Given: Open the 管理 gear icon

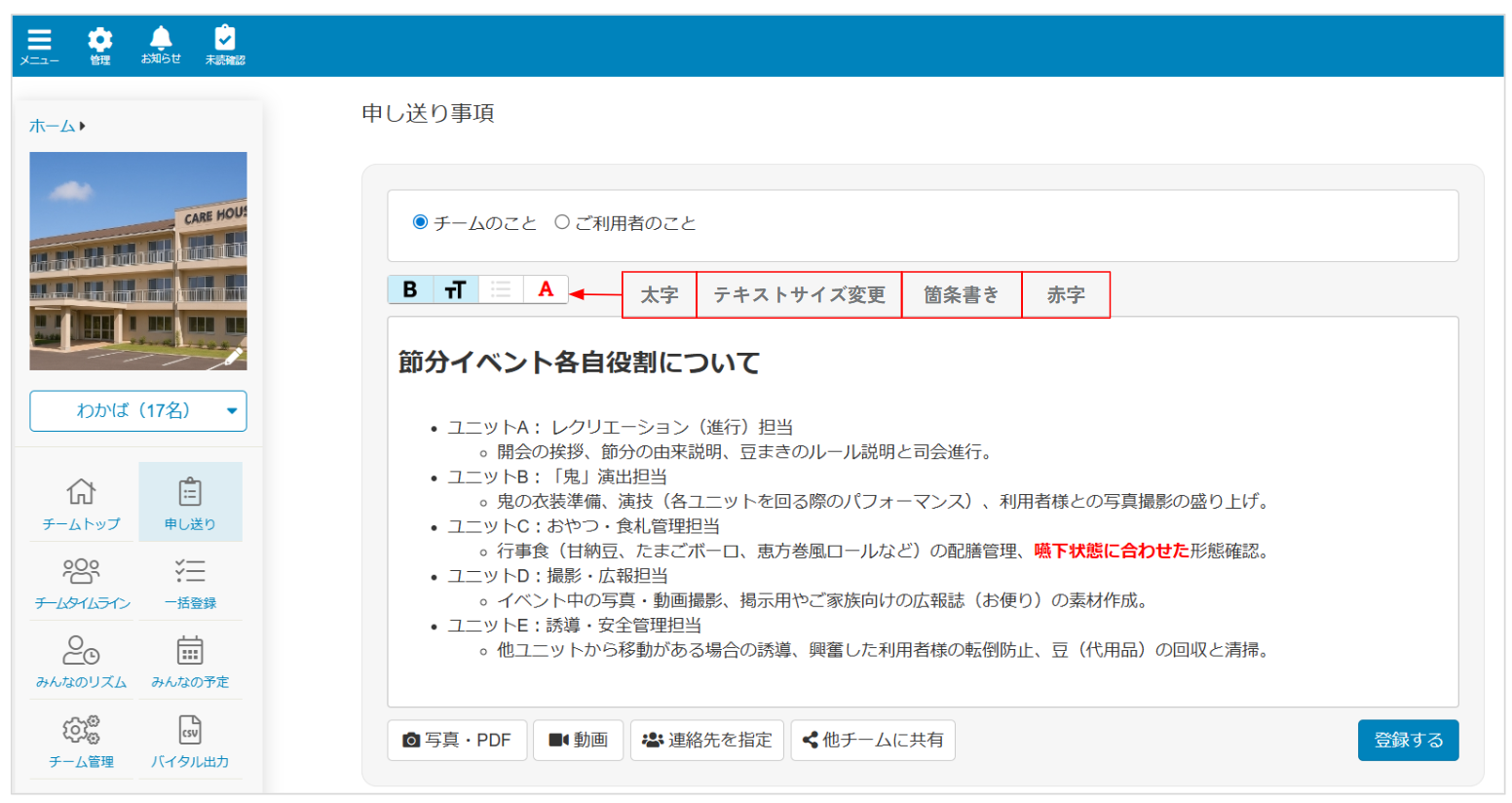Looking at the screenshot, I should pyautogui.click(x=99, y=46).
